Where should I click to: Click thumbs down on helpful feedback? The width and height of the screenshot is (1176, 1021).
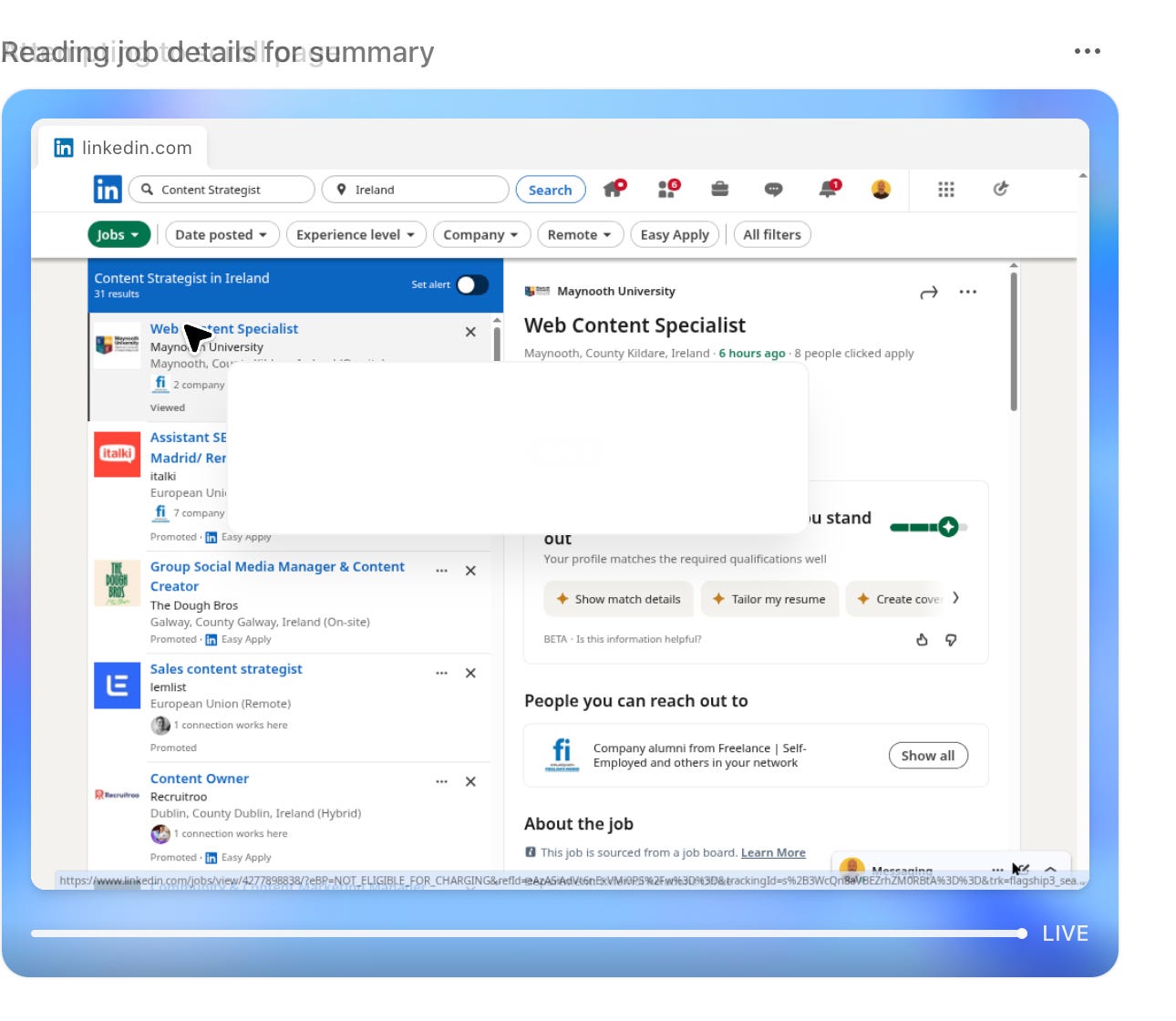pyautogui.click(x=951, y=640)
